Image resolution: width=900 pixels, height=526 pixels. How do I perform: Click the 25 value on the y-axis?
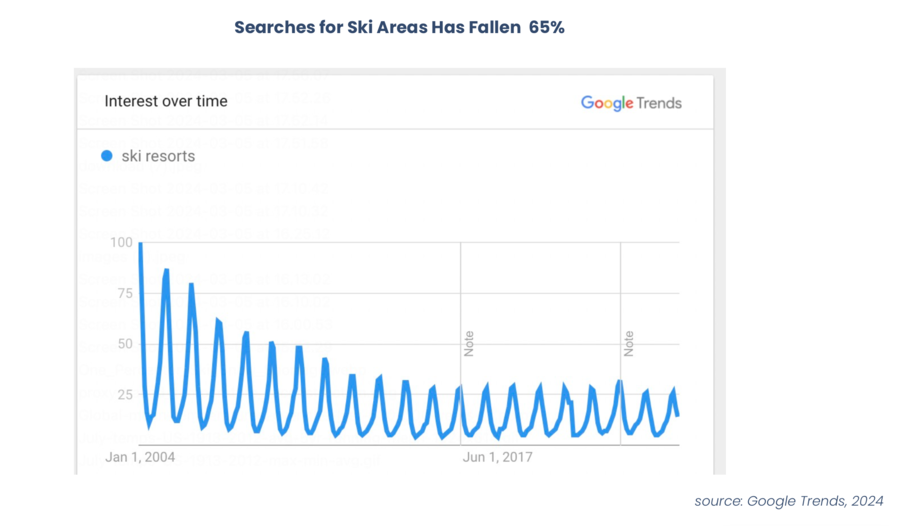click(124, 394)
